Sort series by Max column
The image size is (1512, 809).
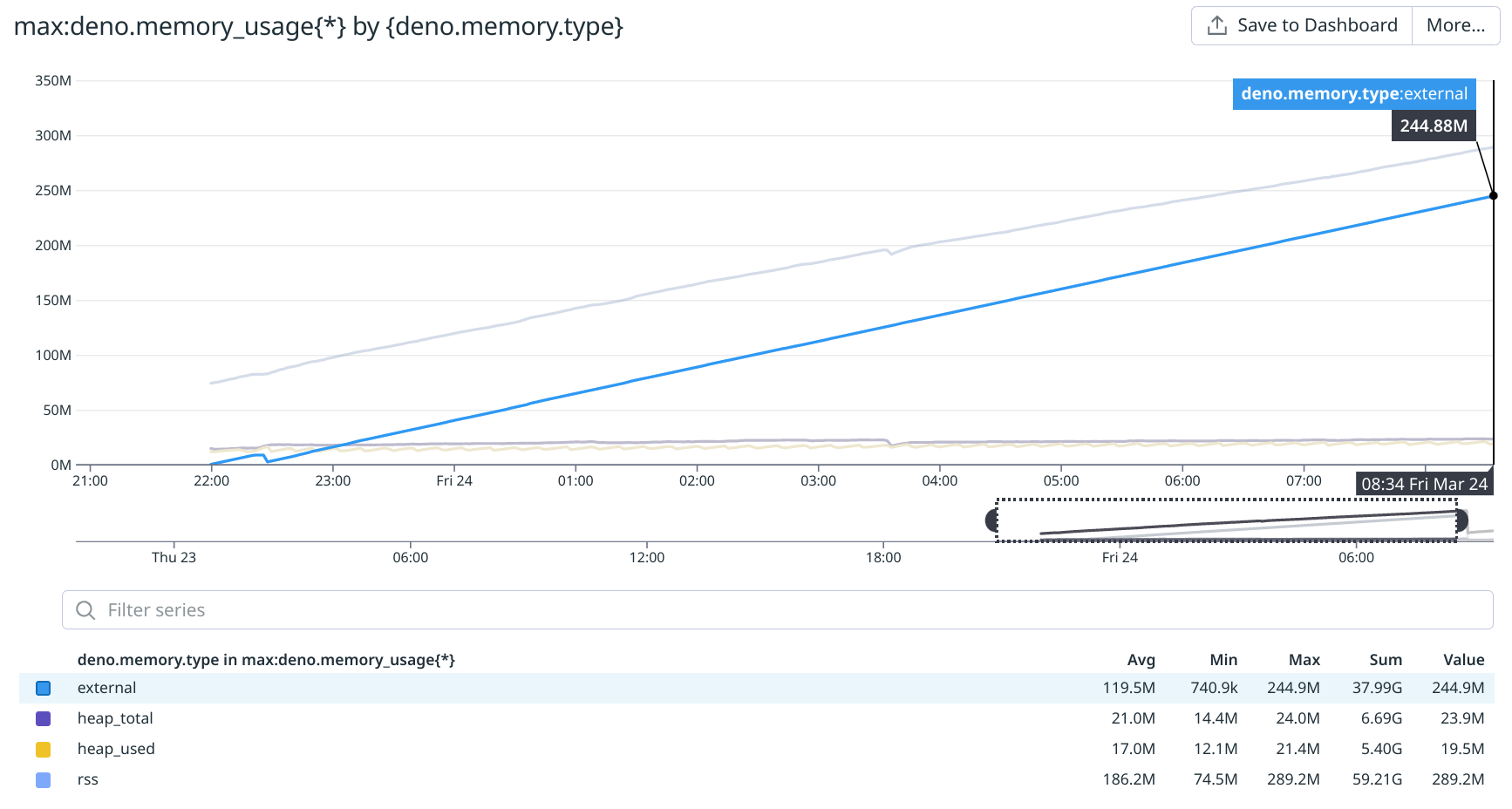(1304, 660)
